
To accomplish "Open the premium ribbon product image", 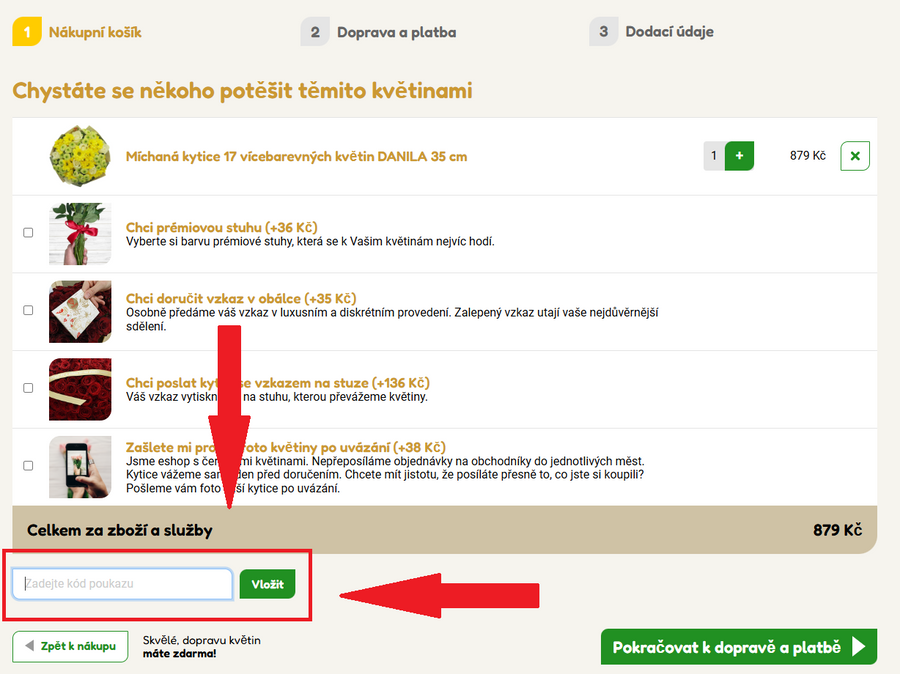I will tap(80, 233).
